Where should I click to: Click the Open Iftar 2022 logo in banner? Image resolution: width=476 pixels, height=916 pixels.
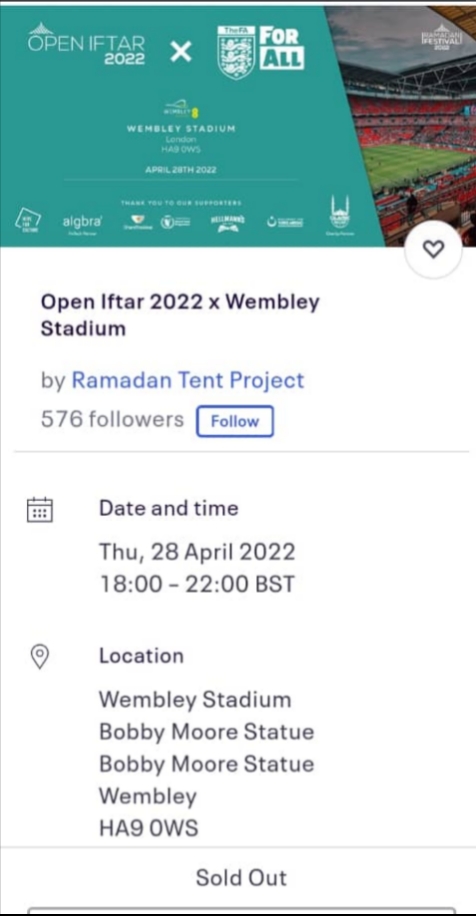86,44
